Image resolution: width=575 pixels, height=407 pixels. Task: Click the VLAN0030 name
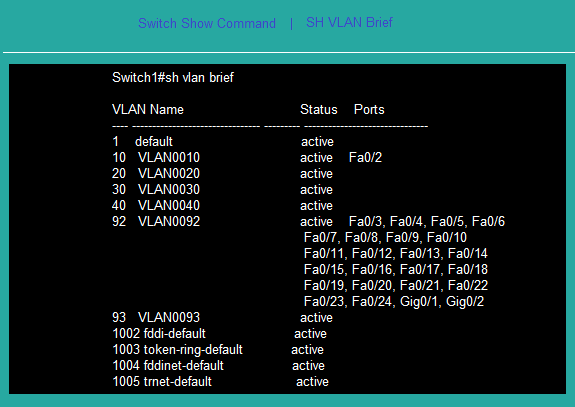[169, 190]
